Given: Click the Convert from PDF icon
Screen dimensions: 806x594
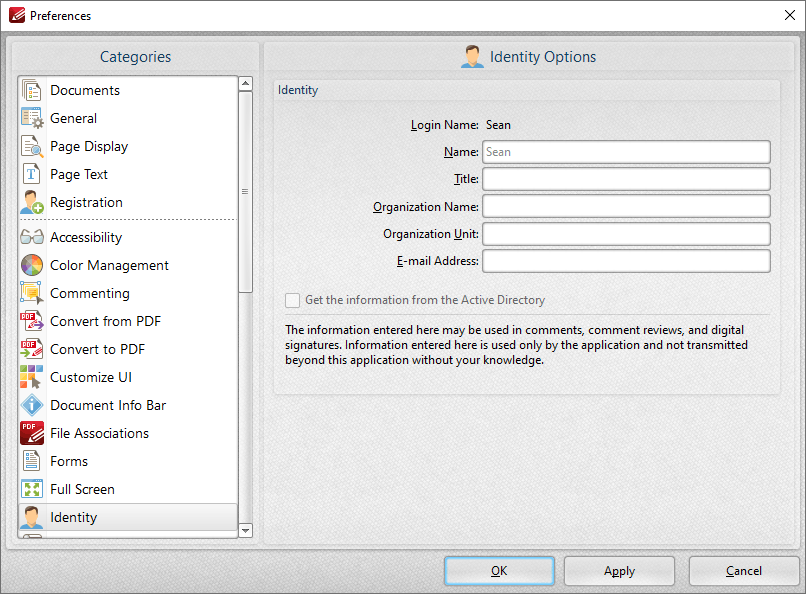Looking at the screenshot, I should pos(32,321).
